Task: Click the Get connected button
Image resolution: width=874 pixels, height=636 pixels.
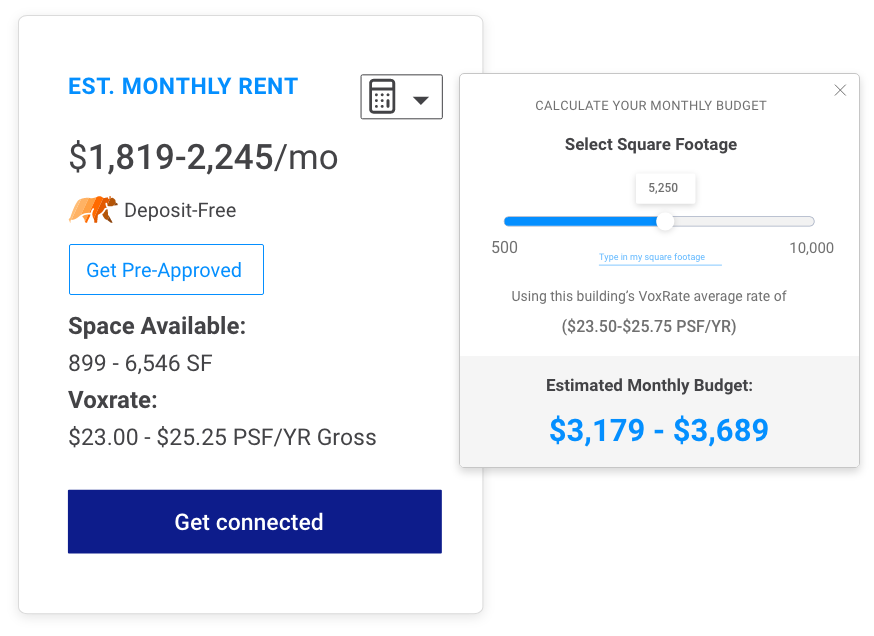Action: [x=255, y=522]
